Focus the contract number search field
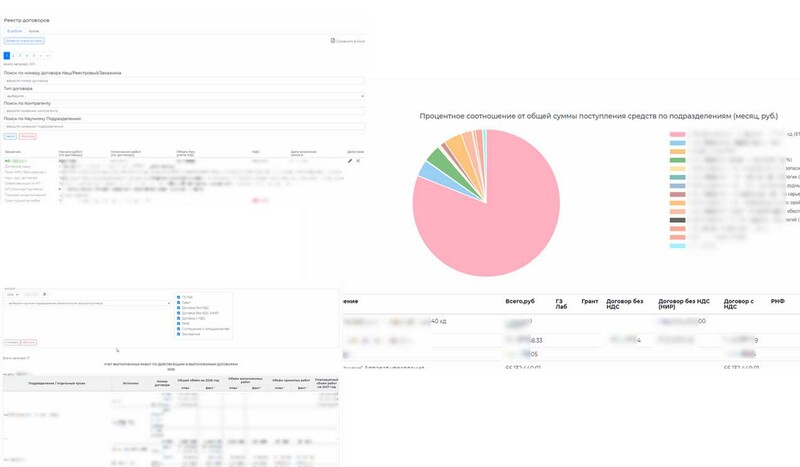Viewport: 800px width, 467px height. pyautogui.click(x=184, y=81)
